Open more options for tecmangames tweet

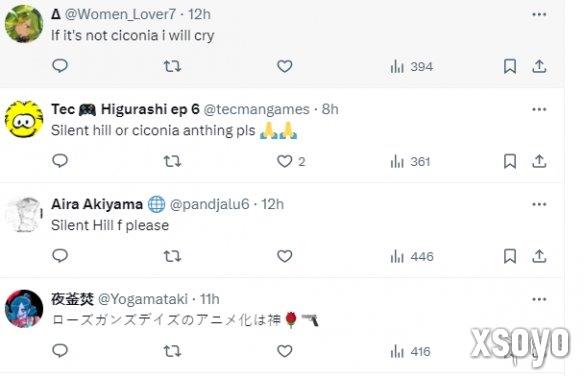[x=539, y=109]
